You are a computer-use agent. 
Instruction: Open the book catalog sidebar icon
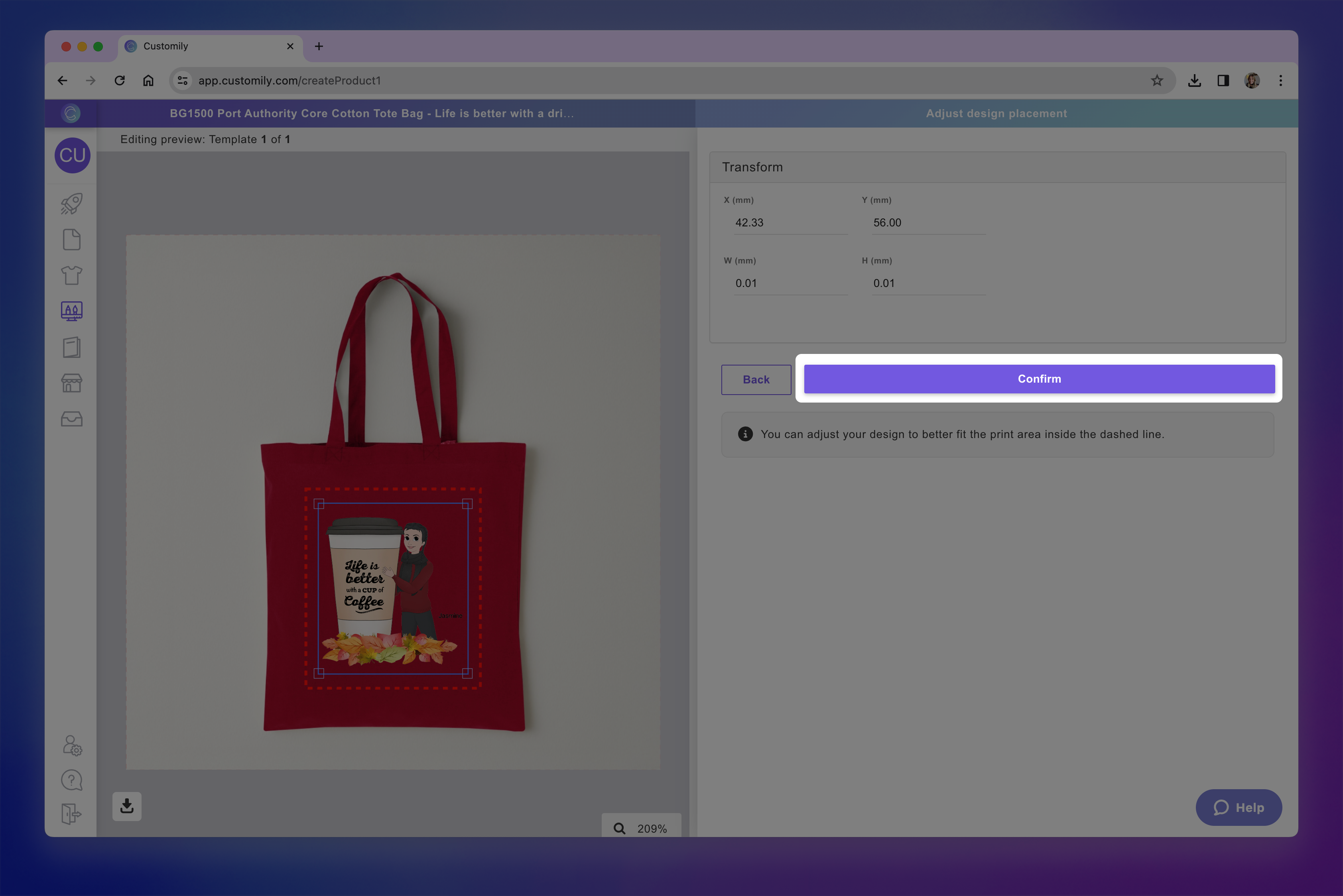click(x=71, y=348)
